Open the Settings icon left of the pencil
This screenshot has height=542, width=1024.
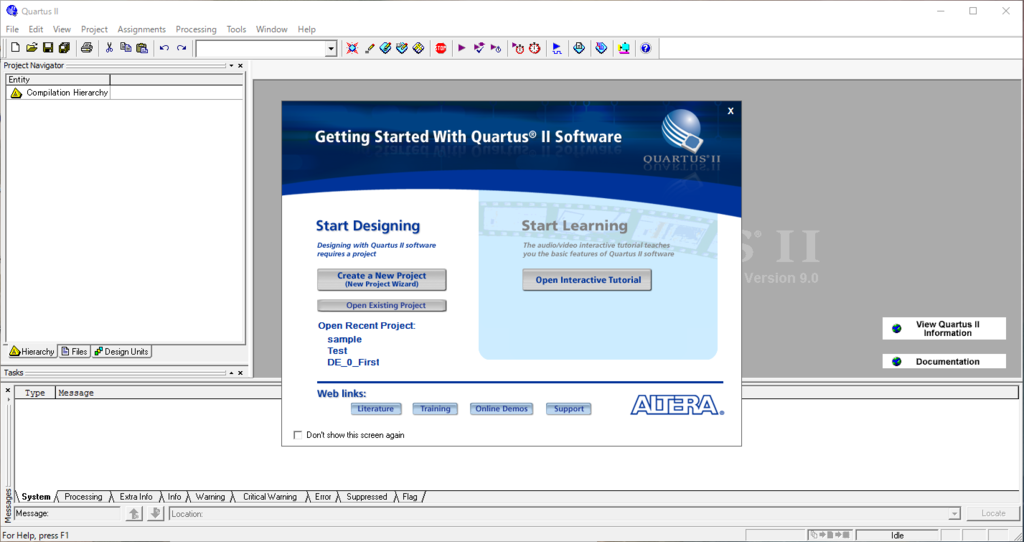(353, 48)
